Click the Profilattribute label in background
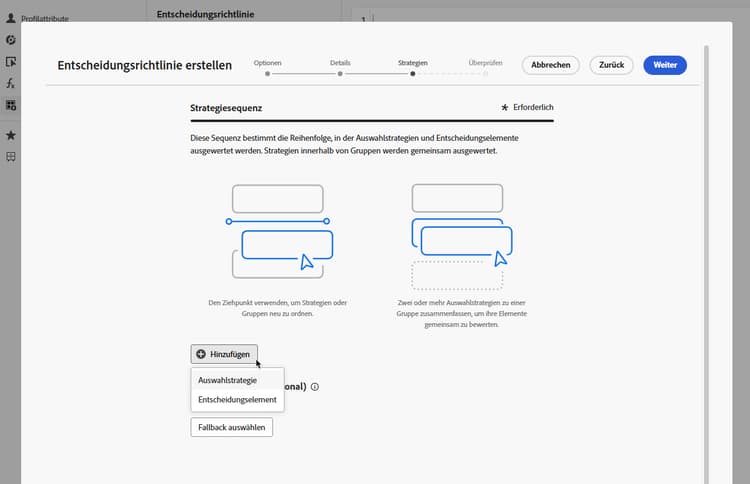750x484 pixels. point(45,19)
